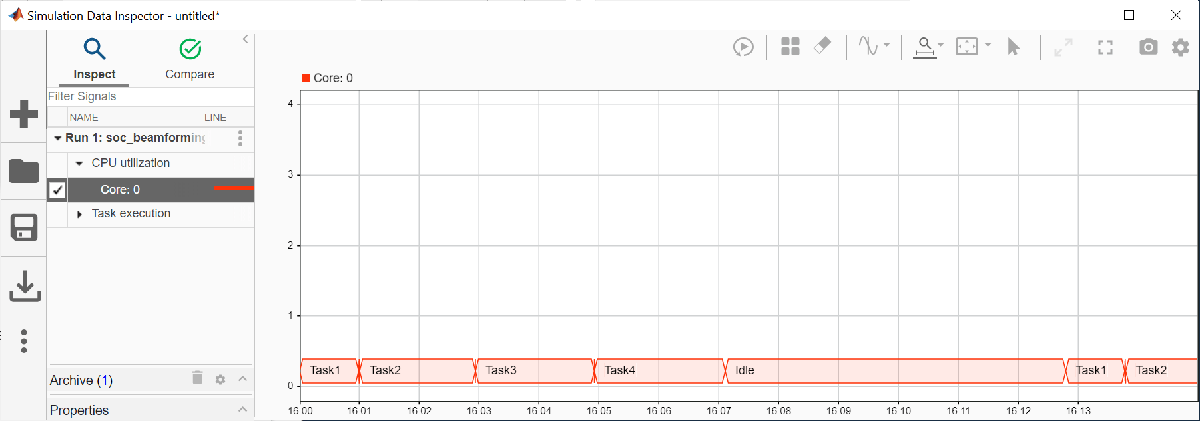Image resolution: width=1200 pixels, height=421 pixels.
Task: Click the play/run button in plot toolbar
Action: pos(743,46)
